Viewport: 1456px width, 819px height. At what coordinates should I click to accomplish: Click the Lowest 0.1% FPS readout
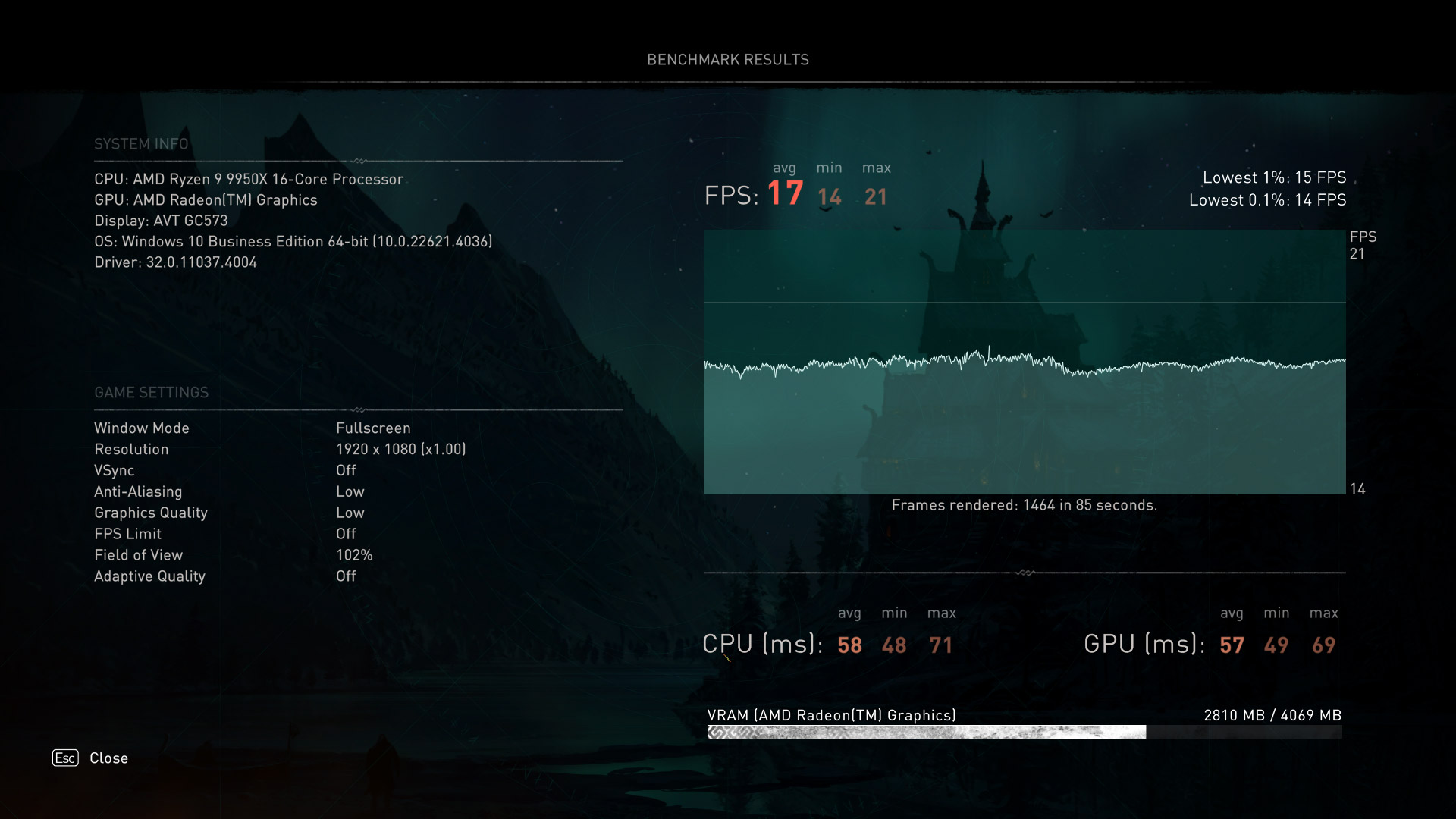click(1267, 200)
